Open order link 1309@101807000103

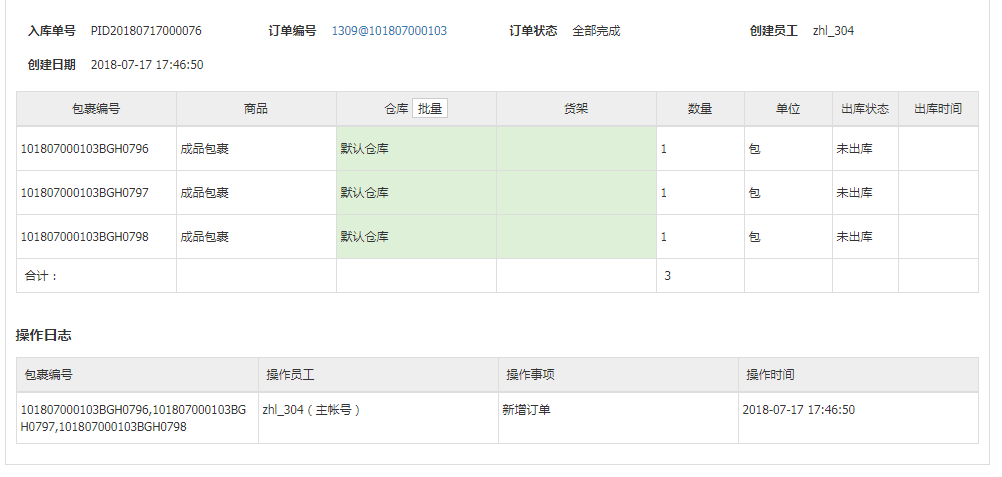(389, 31)
